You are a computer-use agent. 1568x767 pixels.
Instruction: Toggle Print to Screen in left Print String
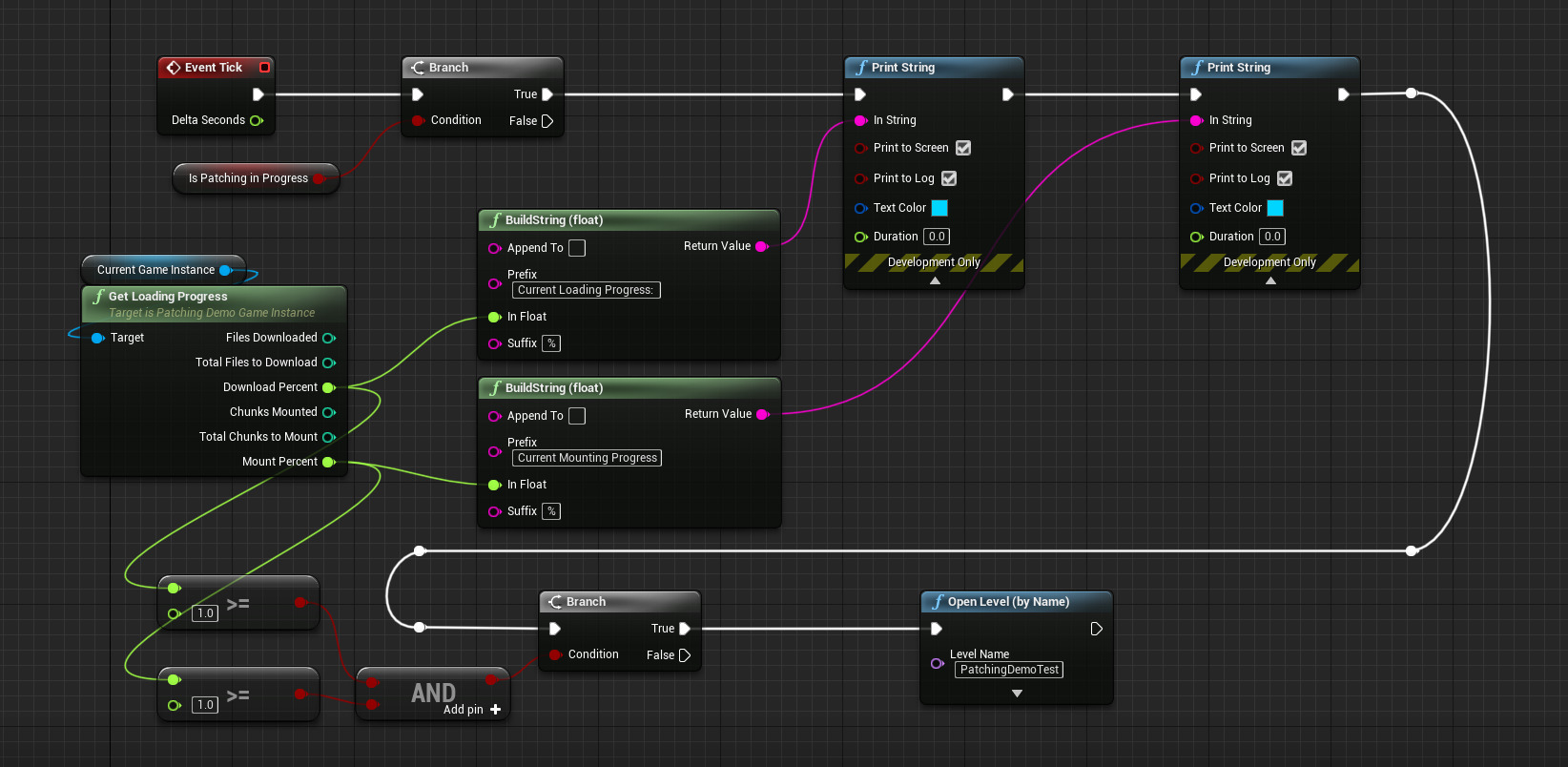tap(963, 148)
